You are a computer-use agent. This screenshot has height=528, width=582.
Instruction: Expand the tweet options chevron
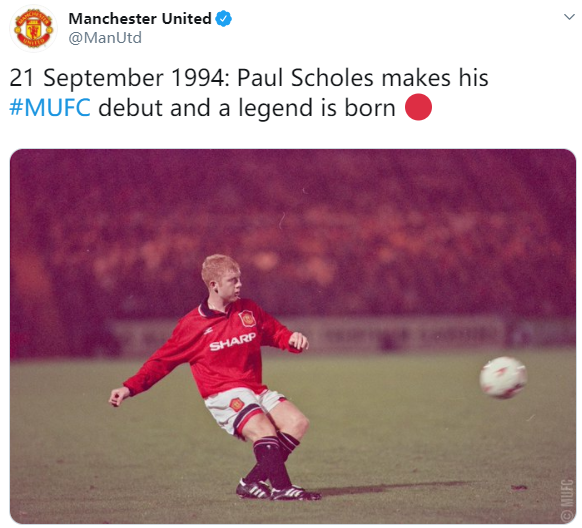tap(569, 17)
